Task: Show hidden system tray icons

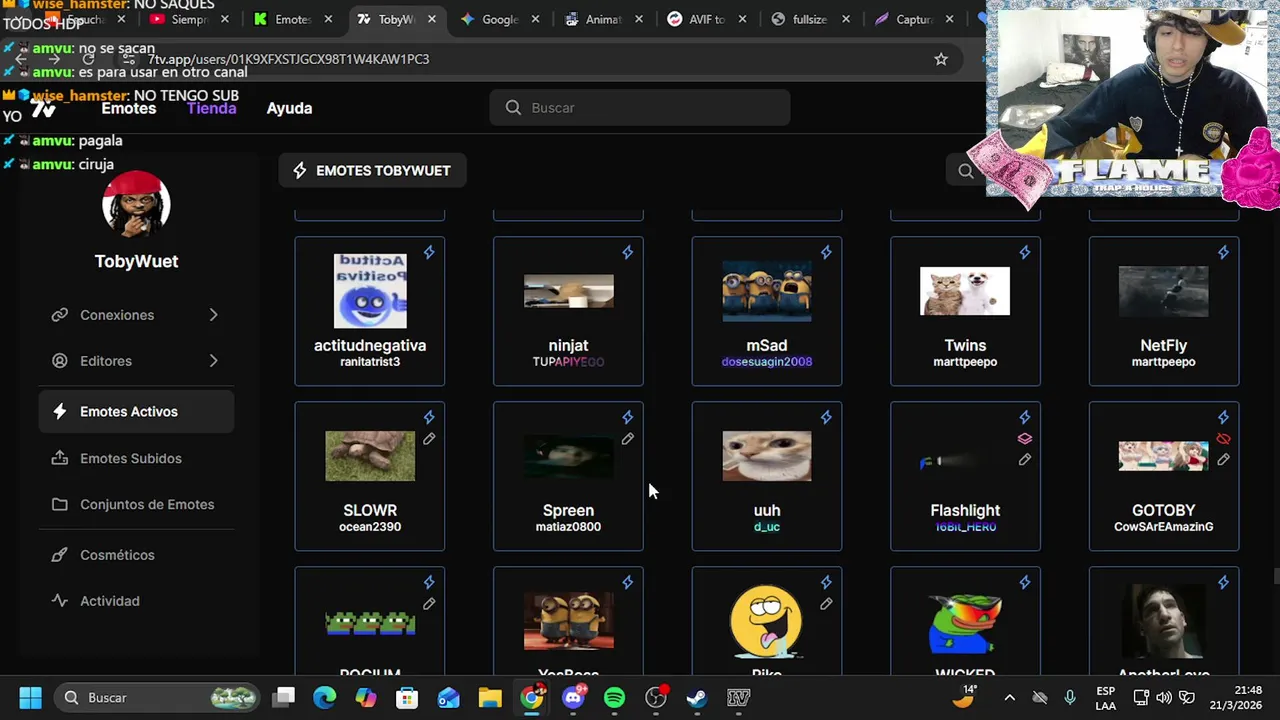Action: (x=1009, y=698)
